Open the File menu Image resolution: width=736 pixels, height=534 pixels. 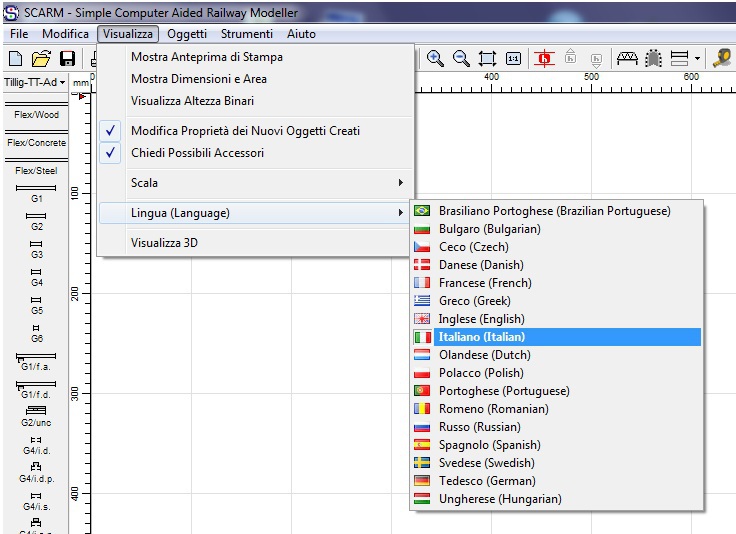tap(19, 34)
